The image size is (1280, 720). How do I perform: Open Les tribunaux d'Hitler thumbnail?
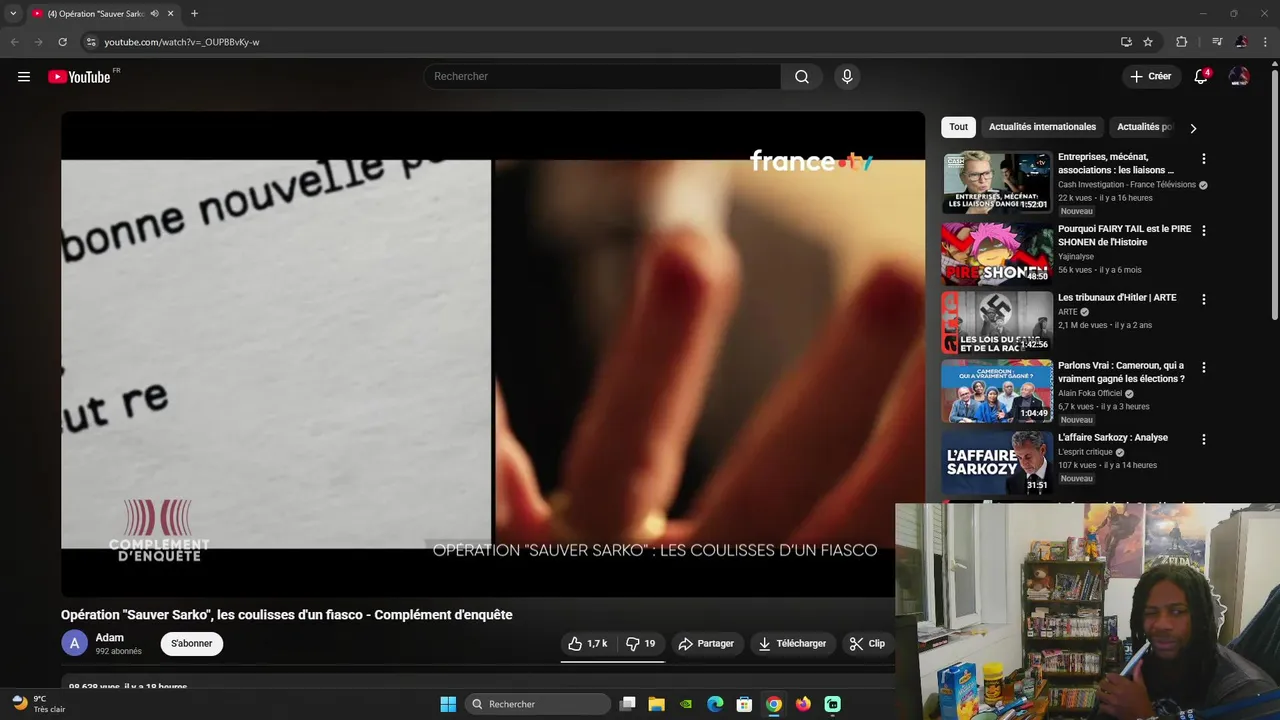pos(997,322)
